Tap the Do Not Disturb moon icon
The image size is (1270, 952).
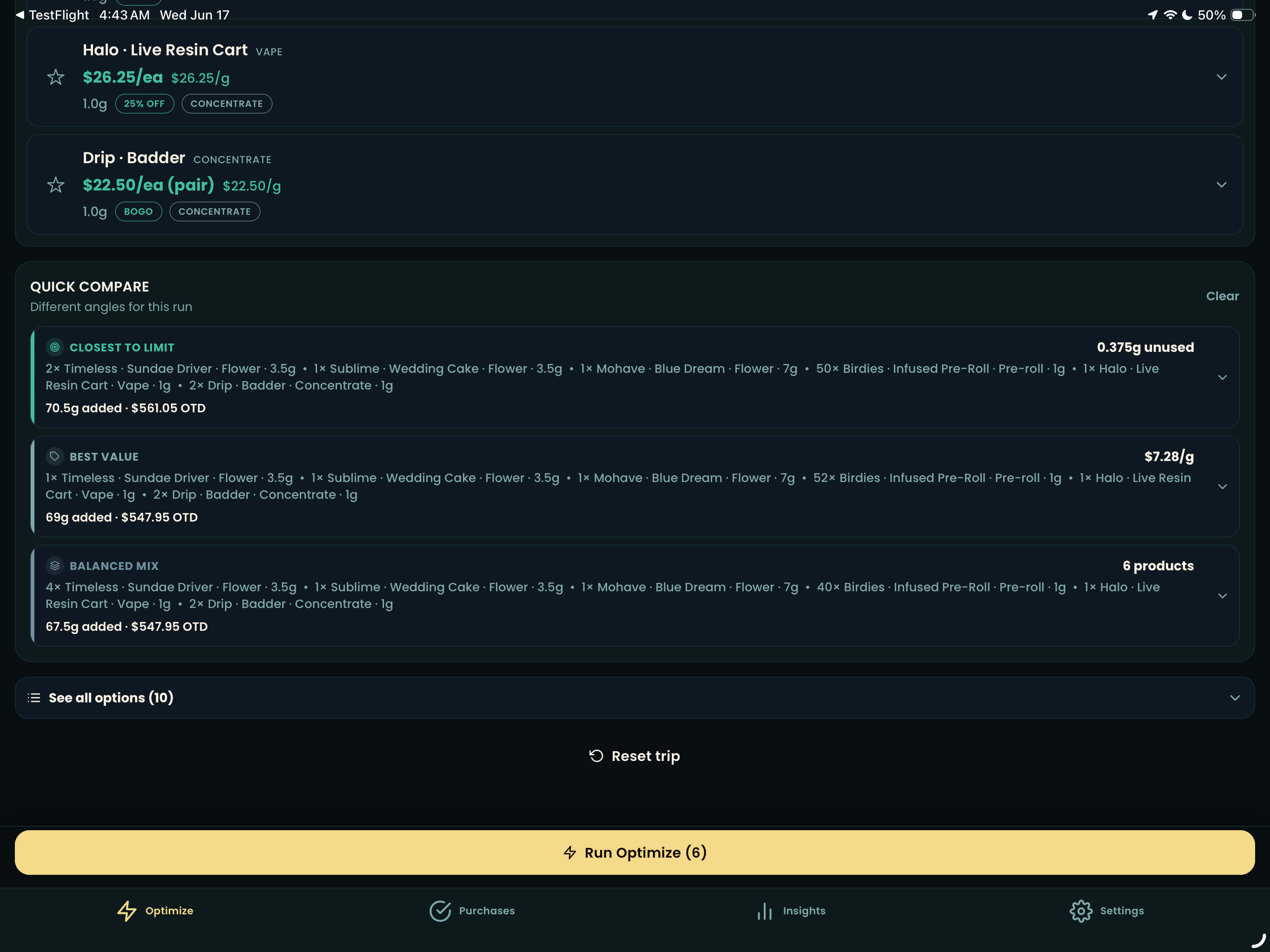(x=1187, y=15)
